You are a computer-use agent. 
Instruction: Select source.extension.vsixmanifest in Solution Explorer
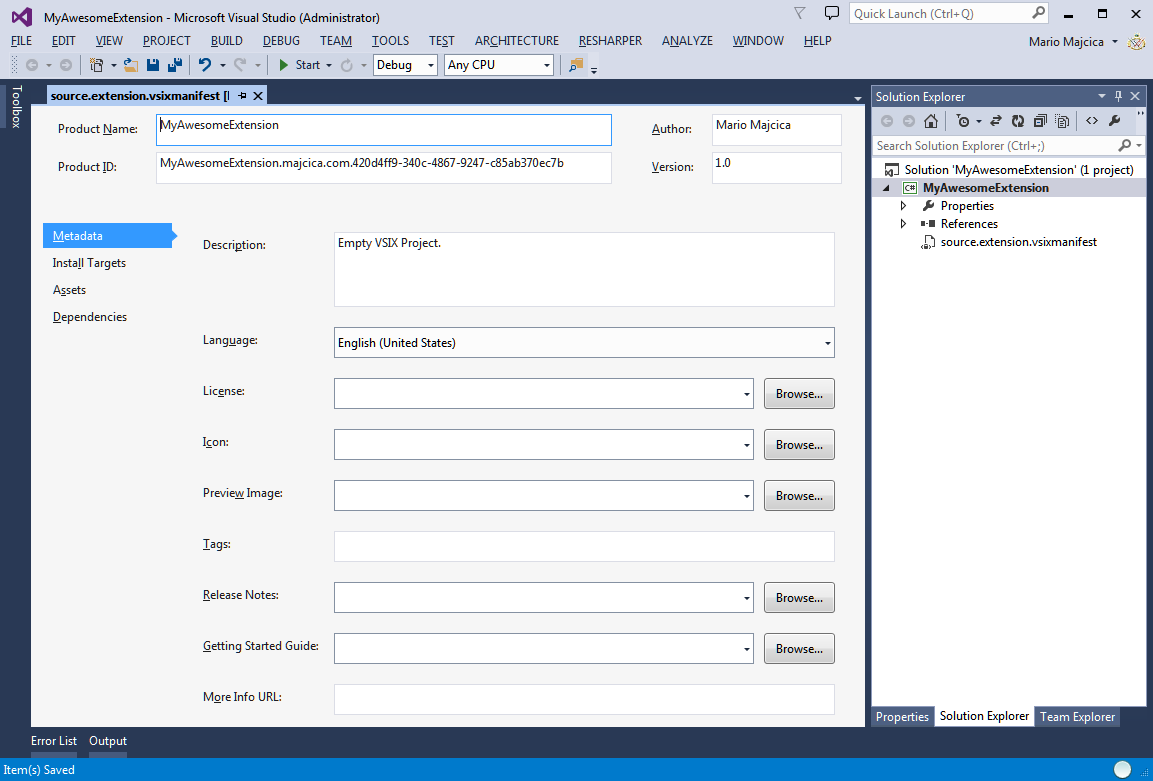pyautogui.click(x=1018, y=242)
